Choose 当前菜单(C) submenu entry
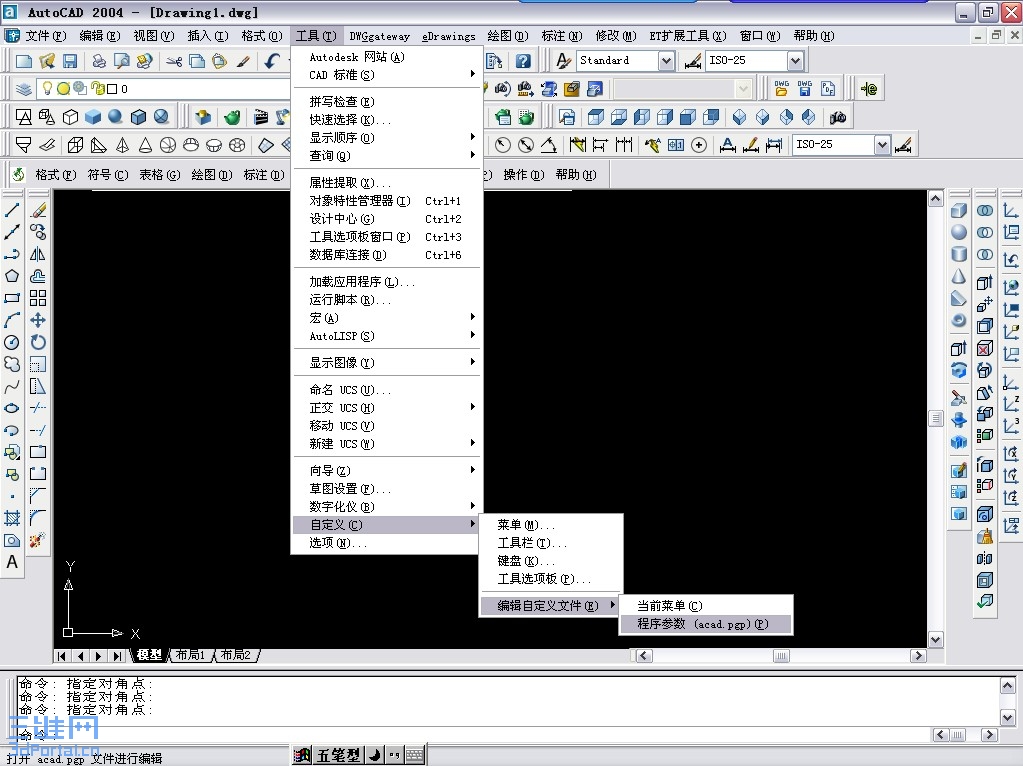Image resolution: width=1023 pixels, height=766 pixels. pyautogui.click(x=705, y=605)
